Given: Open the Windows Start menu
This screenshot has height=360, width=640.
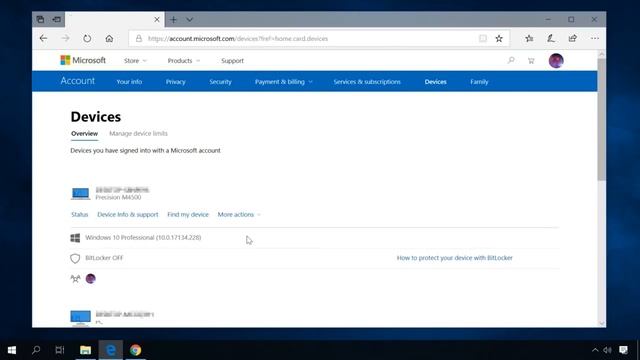Looking at the screenshot, I should click(x=12, y=350).
